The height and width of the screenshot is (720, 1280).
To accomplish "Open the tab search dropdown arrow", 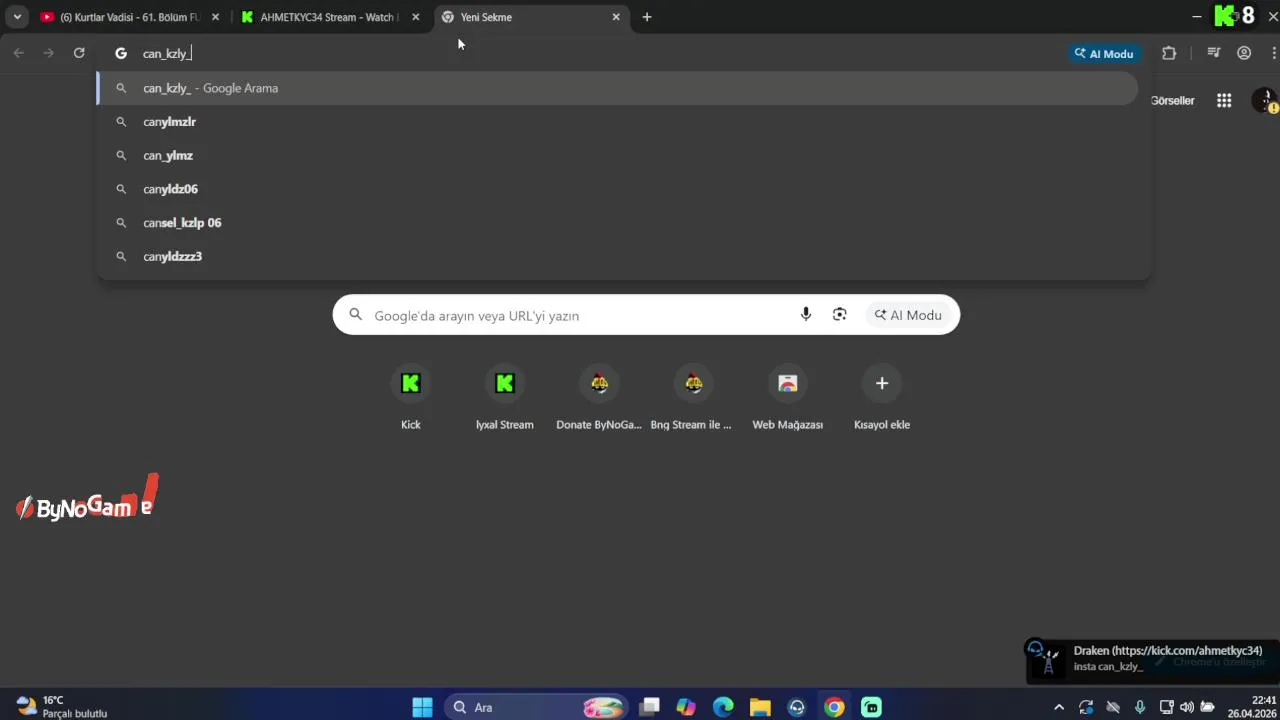I will tap(17, 17).
